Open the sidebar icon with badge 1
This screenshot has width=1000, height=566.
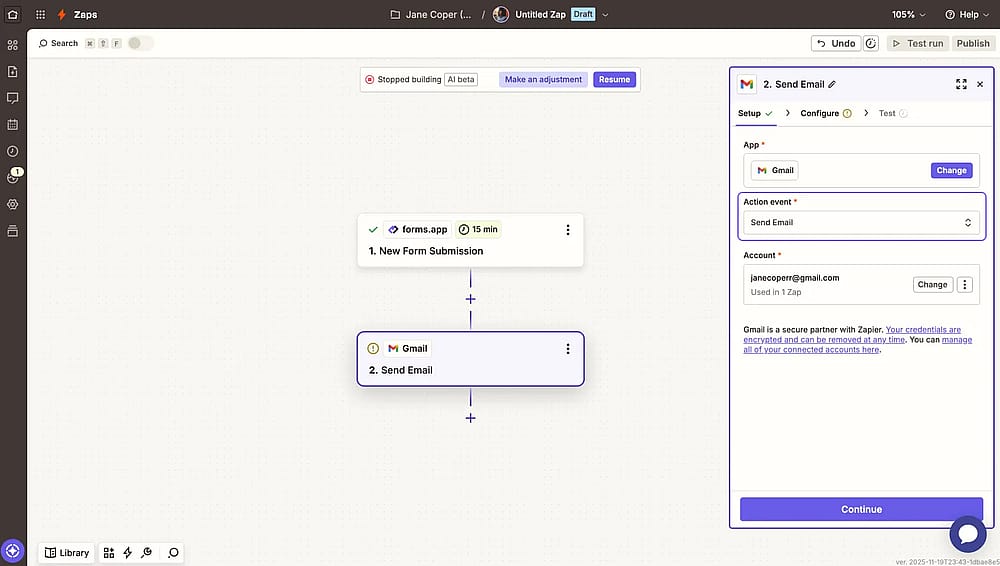click(x=12, y=177)
